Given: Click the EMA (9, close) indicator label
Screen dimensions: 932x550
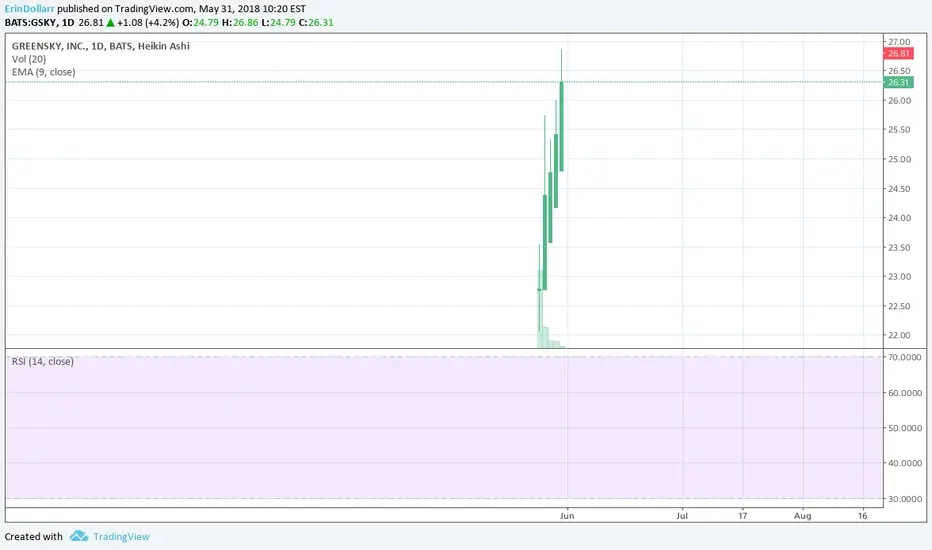Looking at the screenshot, I should (43, 72).
